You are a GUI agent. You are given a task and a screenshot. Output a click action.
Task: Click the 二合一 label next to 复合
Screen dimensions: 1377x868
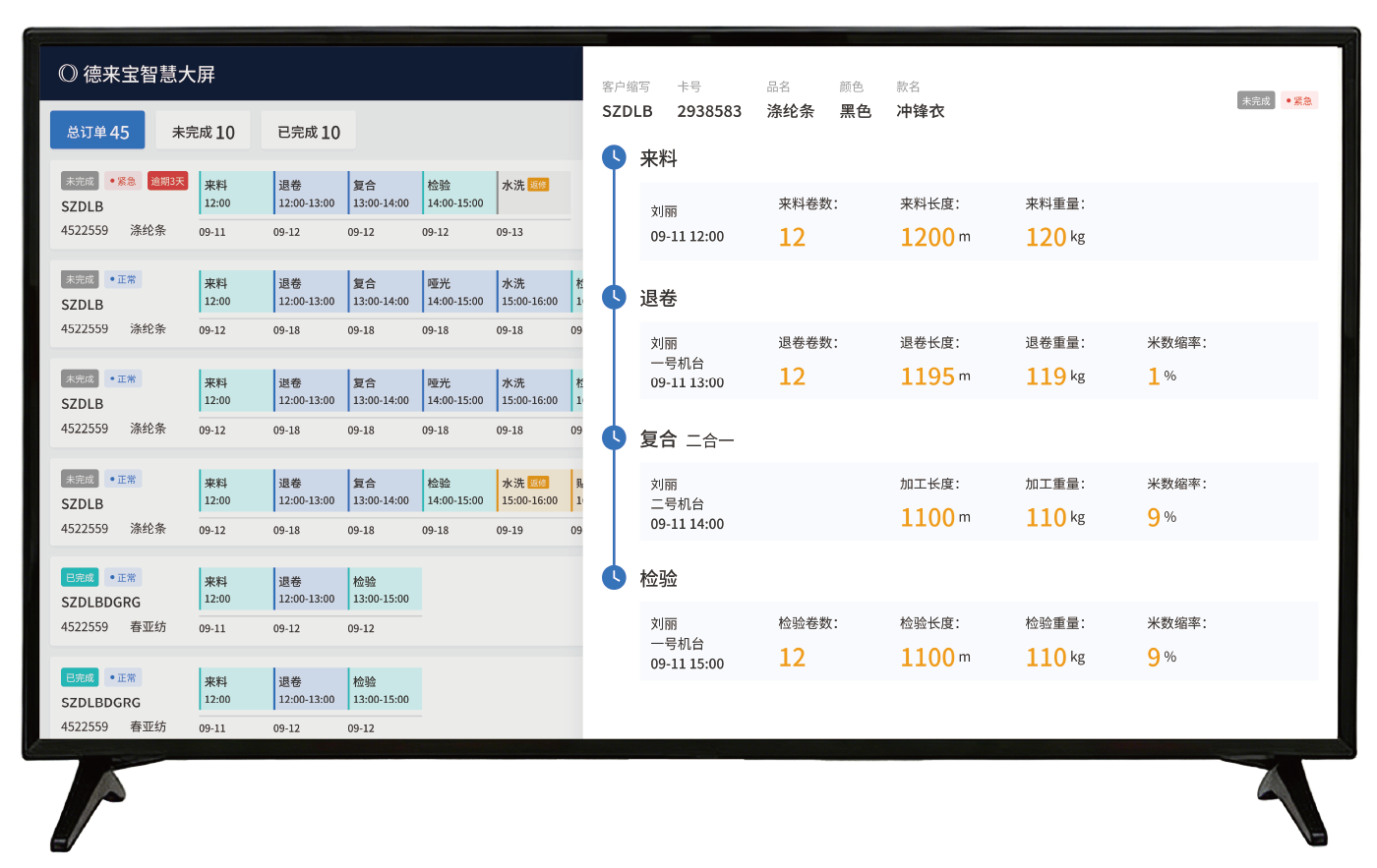(x=709, y=440)
